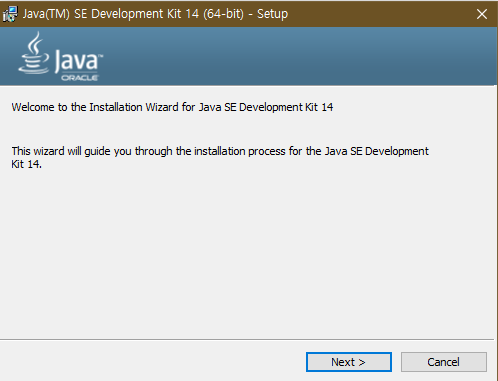
Task: Click 'Java SE Development' at end of paragraph line
Action: [377, 151]
